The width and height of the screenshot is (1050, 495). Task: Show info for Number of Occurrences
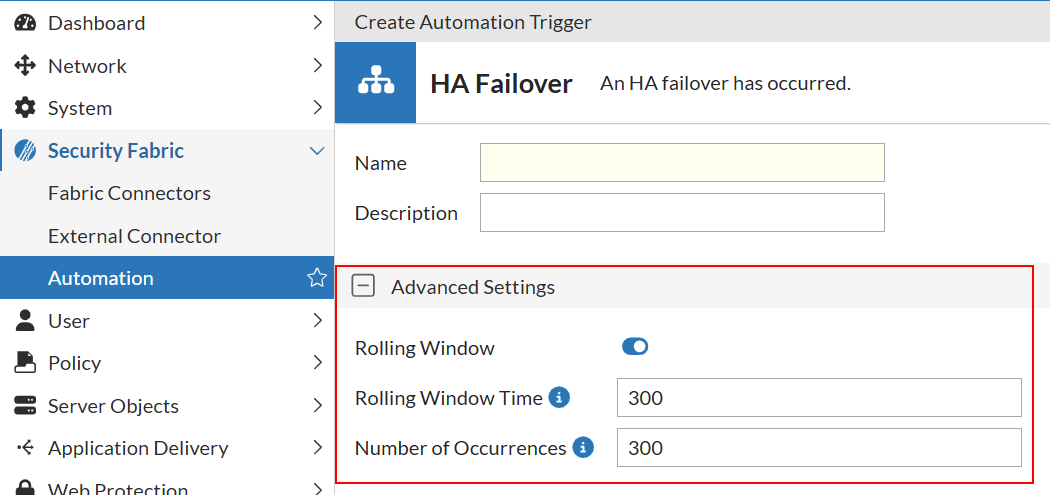tap(583, 448)
